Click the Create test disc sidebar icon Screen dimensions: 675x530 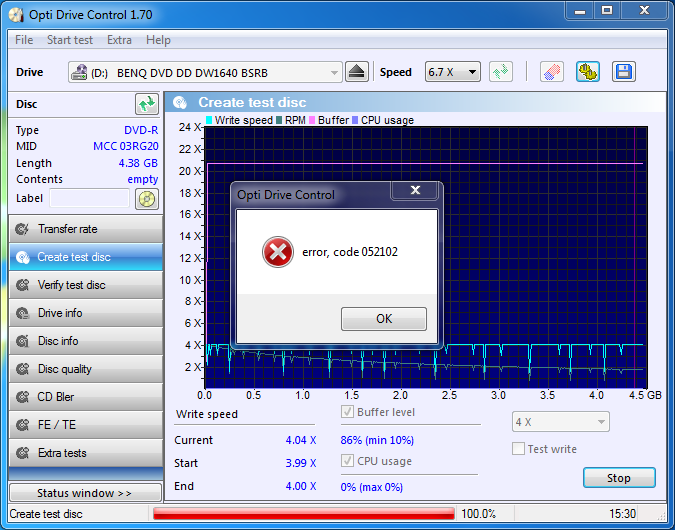coord(22,257)
